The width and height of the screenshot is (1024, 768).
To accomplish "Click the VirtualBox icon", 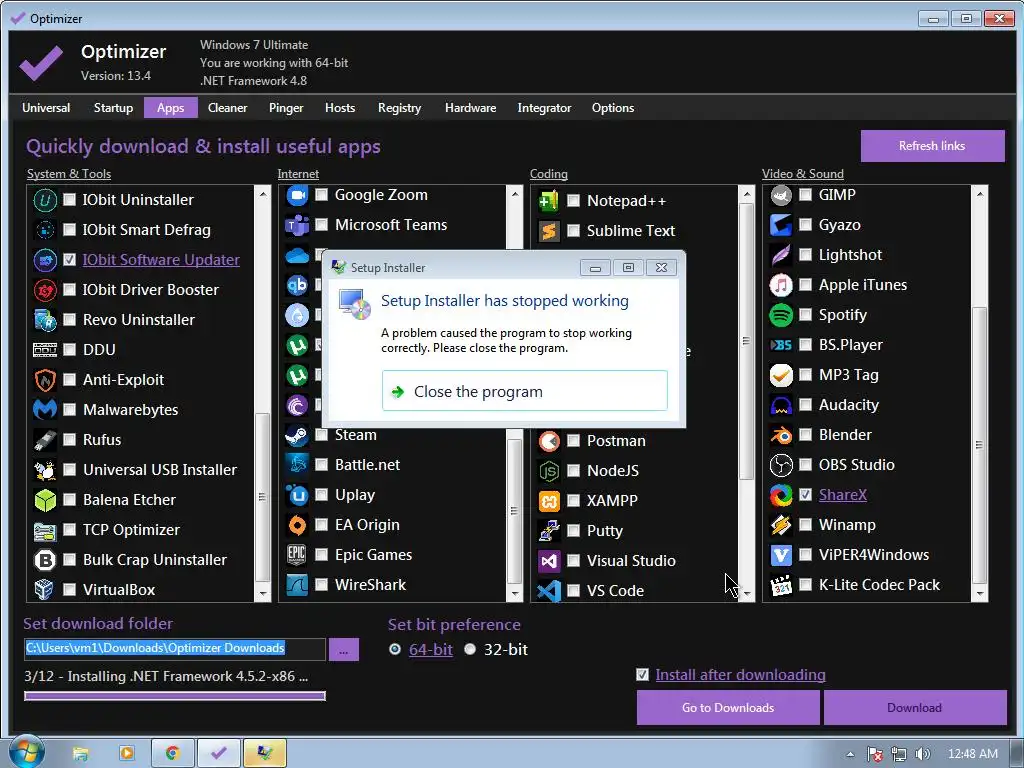I will pyautogui.click(x=45, y=590).
